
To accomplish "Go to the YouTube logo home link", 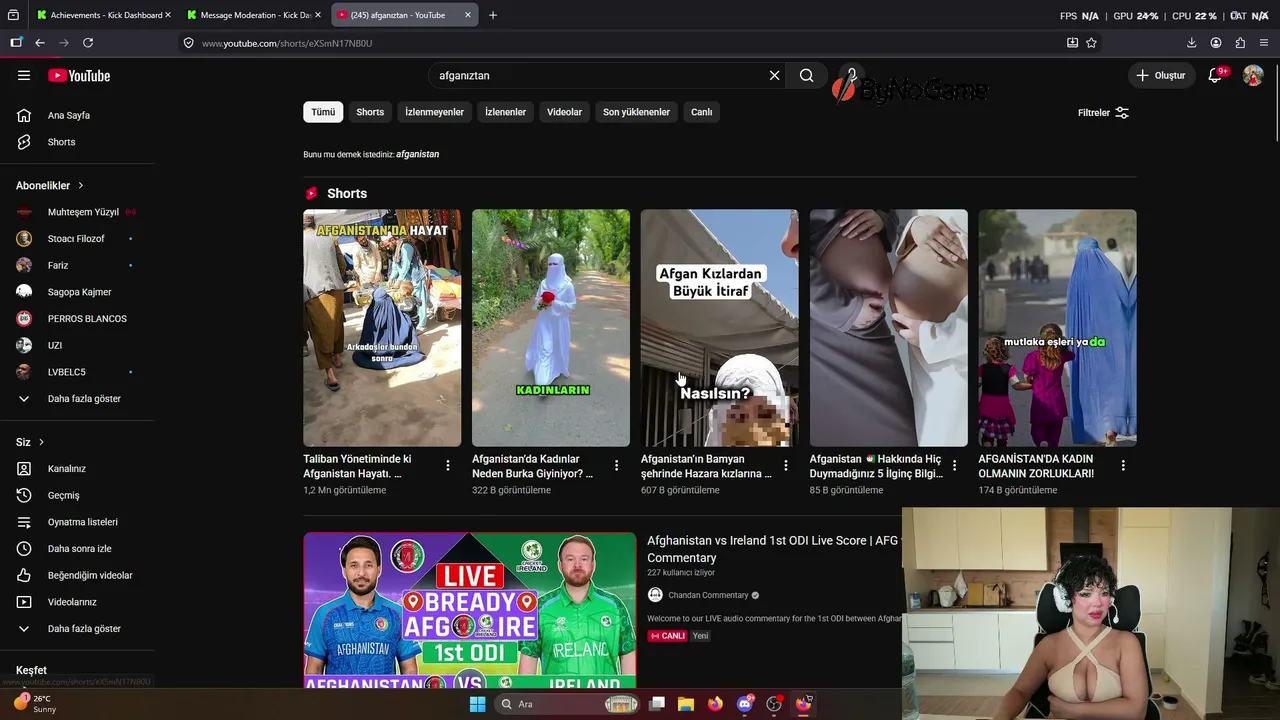I will coord(79,76).
